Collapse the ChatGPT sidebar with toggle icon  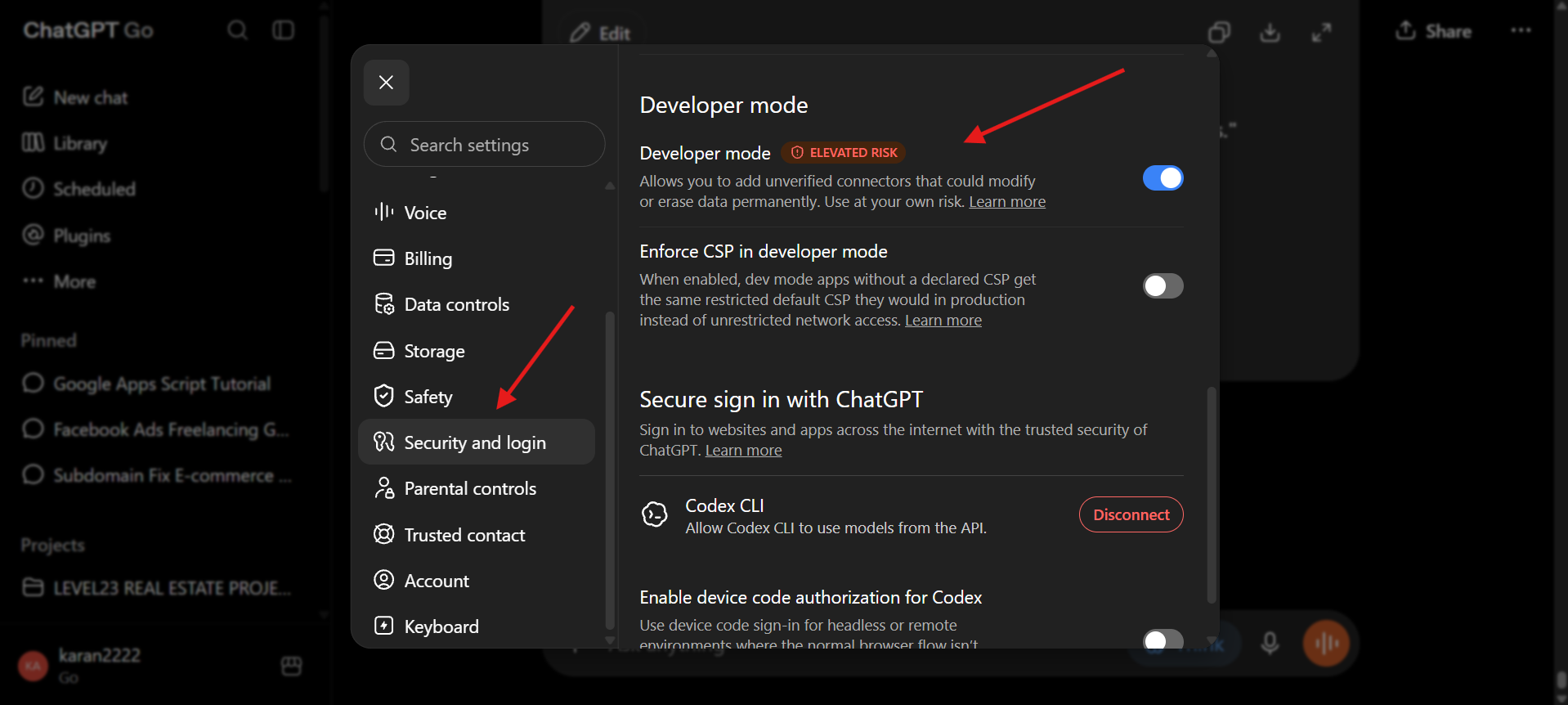[284, 30]
